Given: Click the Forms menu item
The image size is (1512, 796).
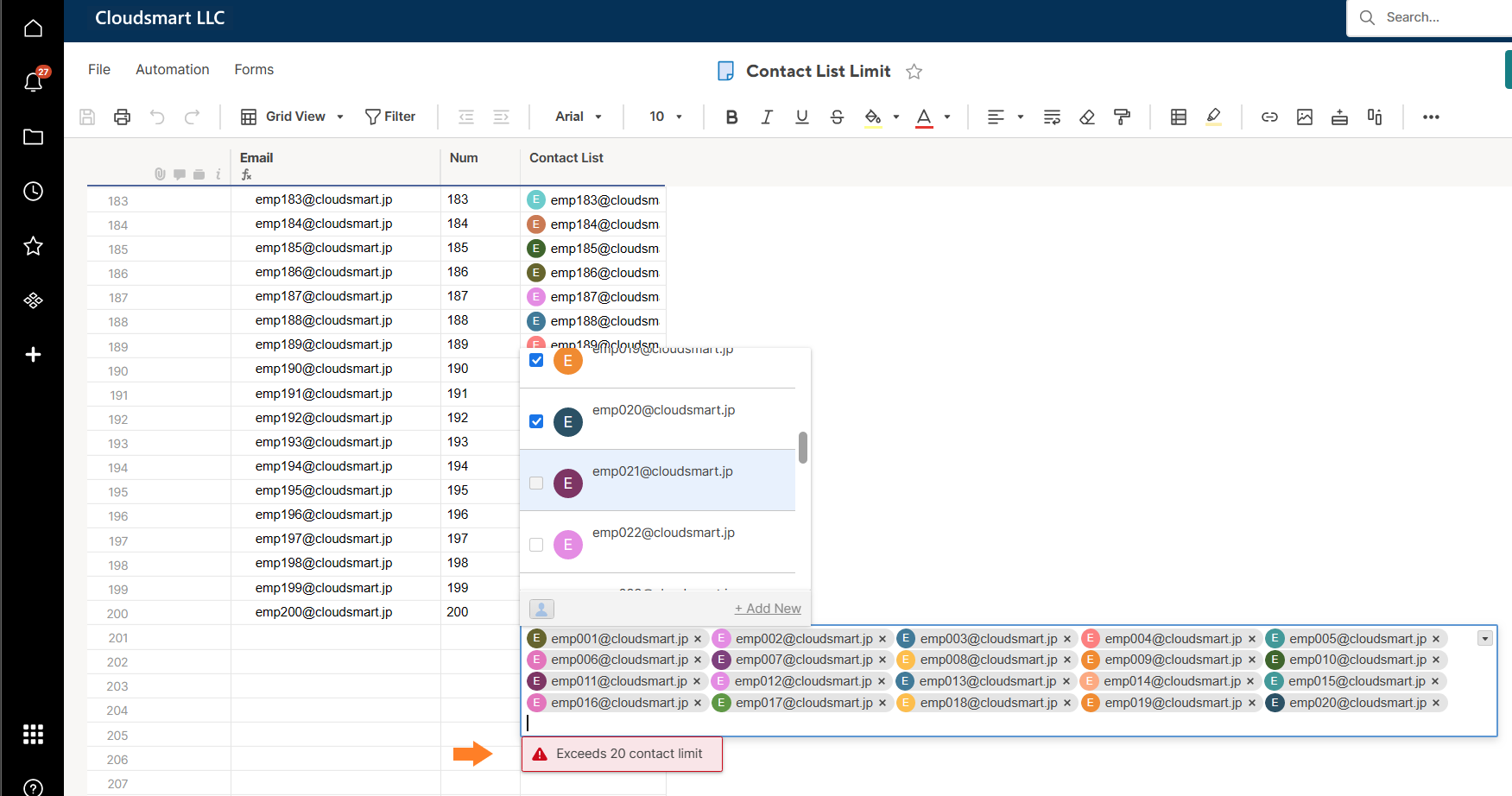Looking at the screenshot, I should [x=253, y=69].
